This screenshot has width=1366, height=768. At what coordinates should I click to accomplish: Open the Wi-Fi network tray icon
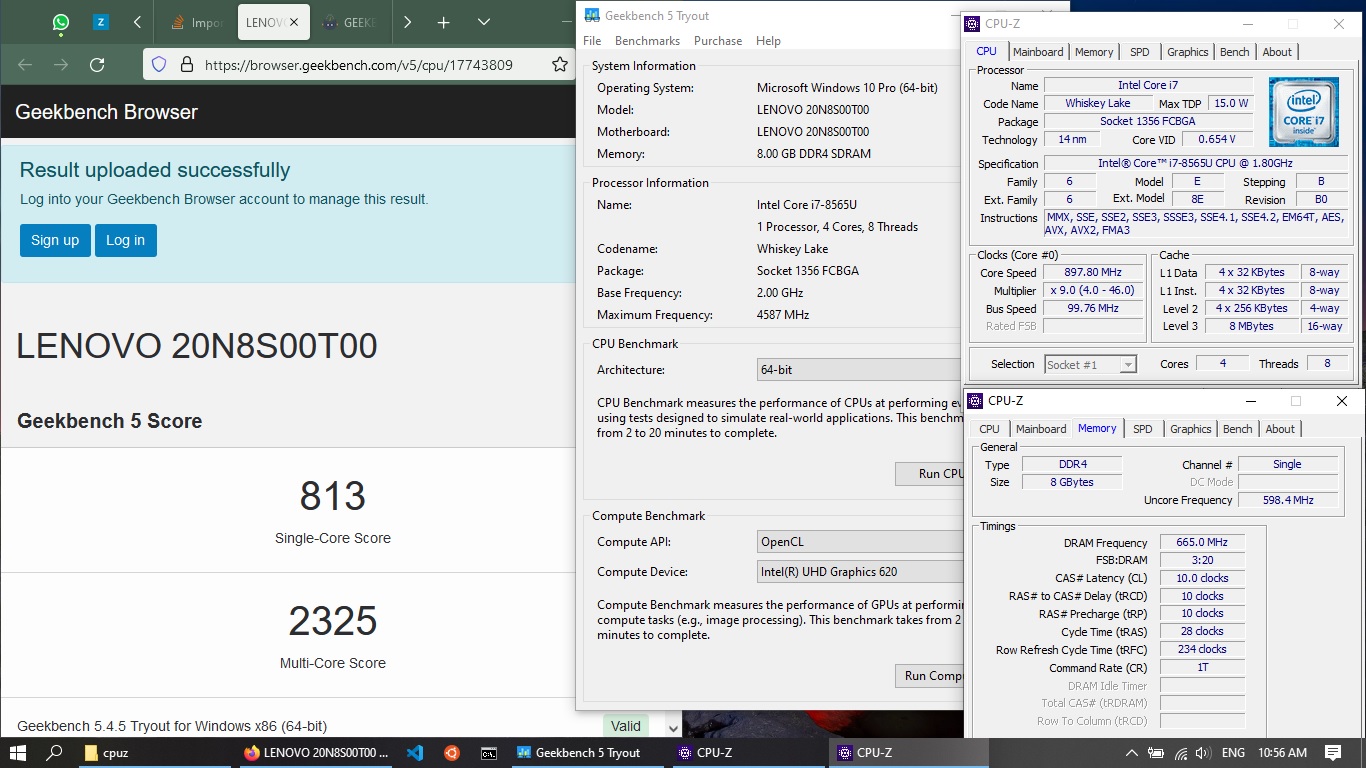1180,753
